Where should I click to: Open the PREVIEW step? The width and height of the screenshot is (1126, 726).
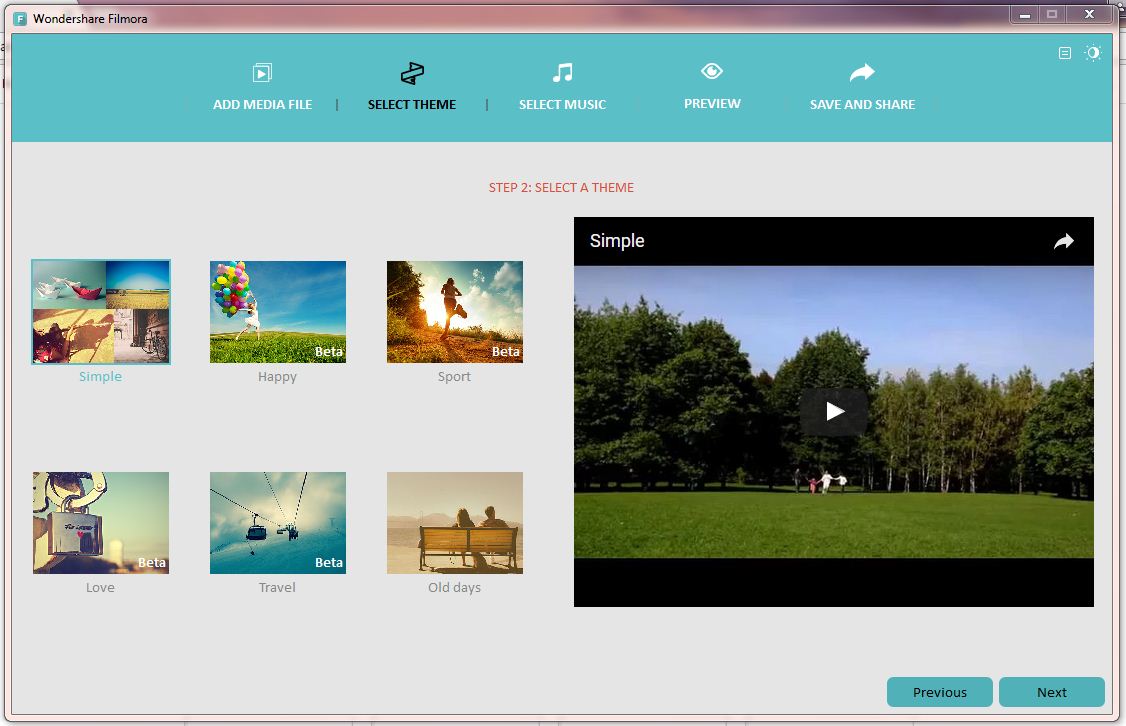[x=712, y=102]
